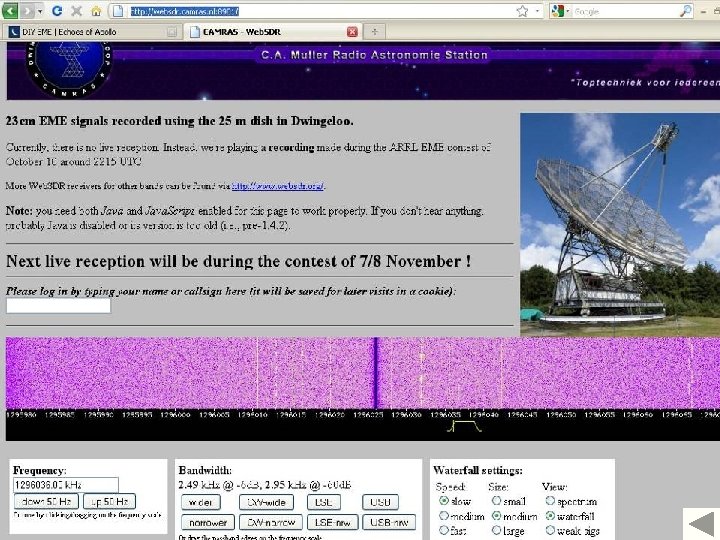
Task: Click the CAMRAS round logo emblem
Action: point(69,67)
